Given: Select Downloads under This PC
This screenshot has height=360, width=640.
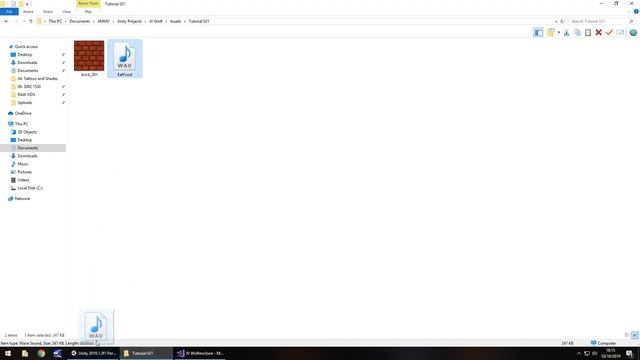Looking at the screenshot, I should [27, 156].
